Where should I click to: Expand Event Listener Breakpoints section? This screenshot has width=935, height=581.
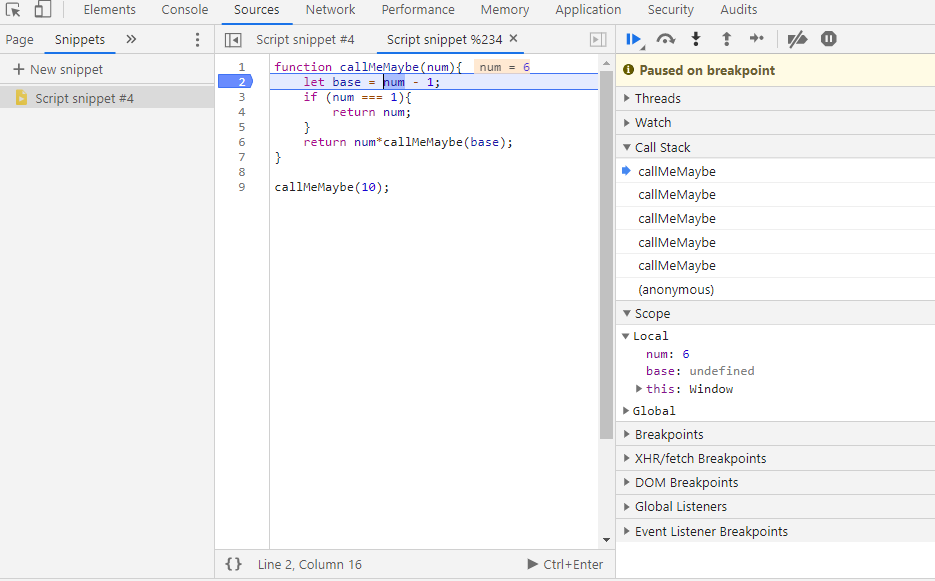click(775, 531)
